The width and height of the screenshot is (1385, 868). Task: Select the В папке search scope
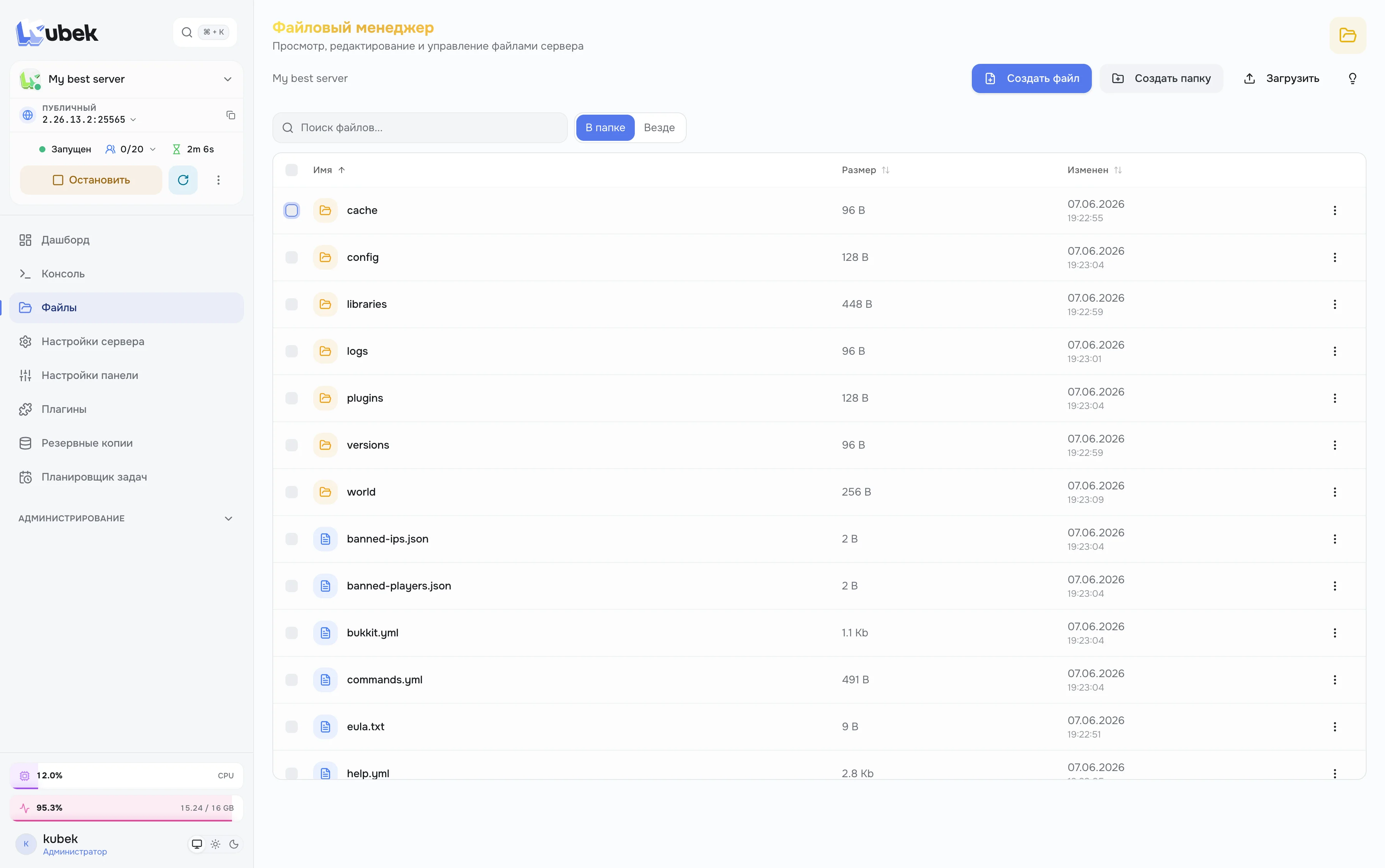pos(605,127)
